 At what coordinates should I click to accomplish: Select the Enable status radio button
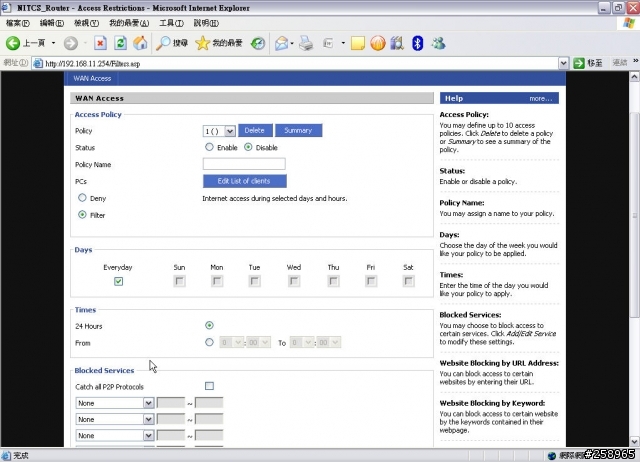[209, 147]
